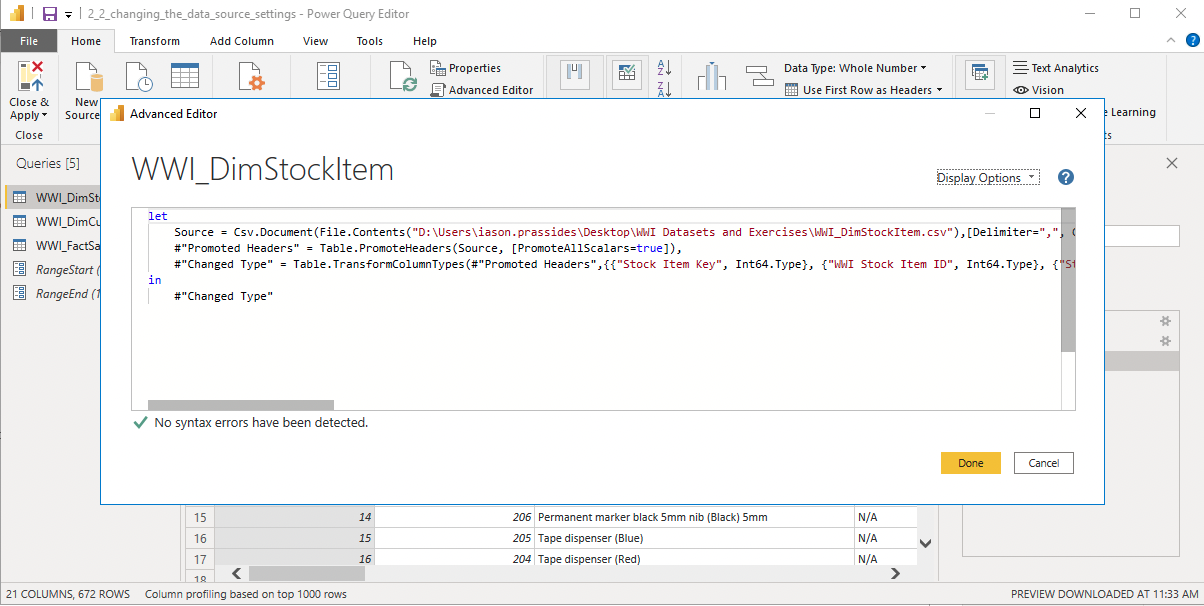Select the WWI_DimStockItem query
The image size is (1204, 606).
[55, 197]
